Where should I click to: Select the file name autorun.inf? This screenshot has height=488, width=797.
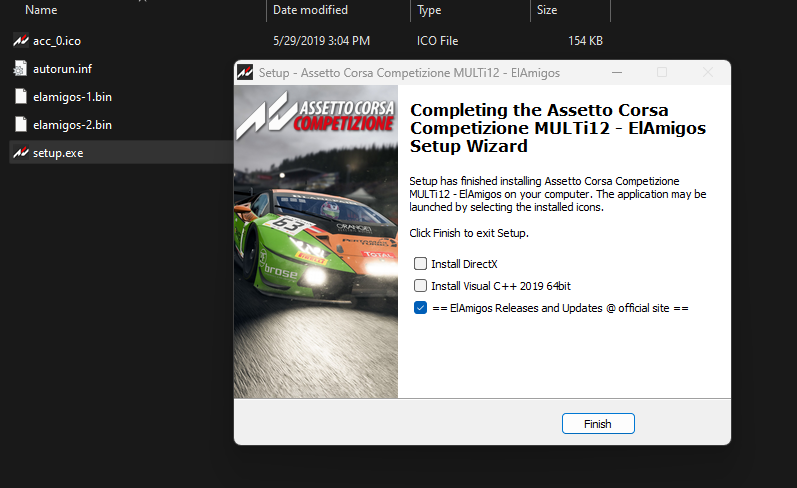click(63, 69)
